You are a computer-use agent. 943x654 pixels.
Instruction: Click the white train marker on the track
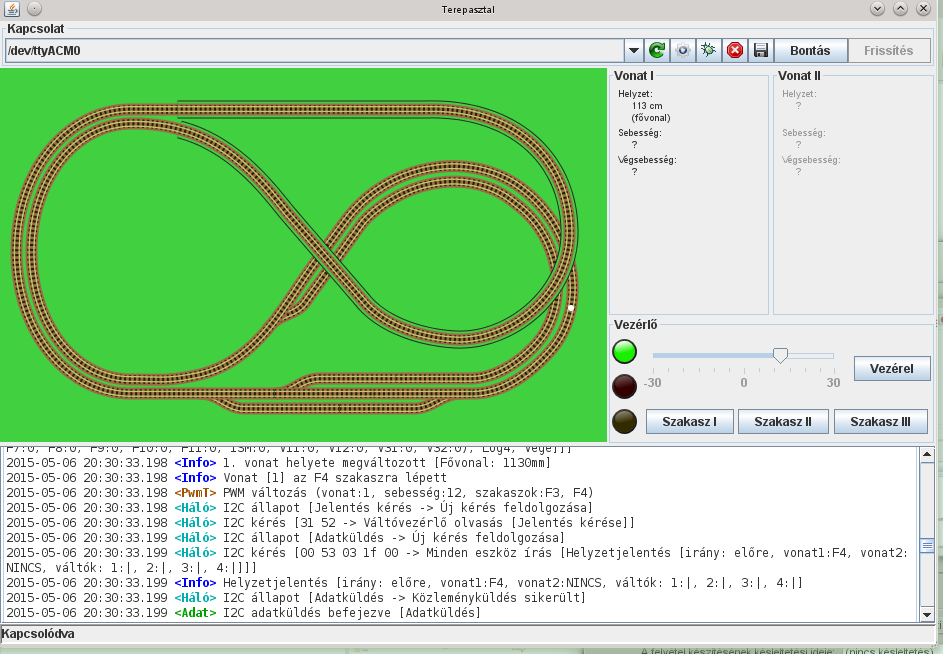571,308
